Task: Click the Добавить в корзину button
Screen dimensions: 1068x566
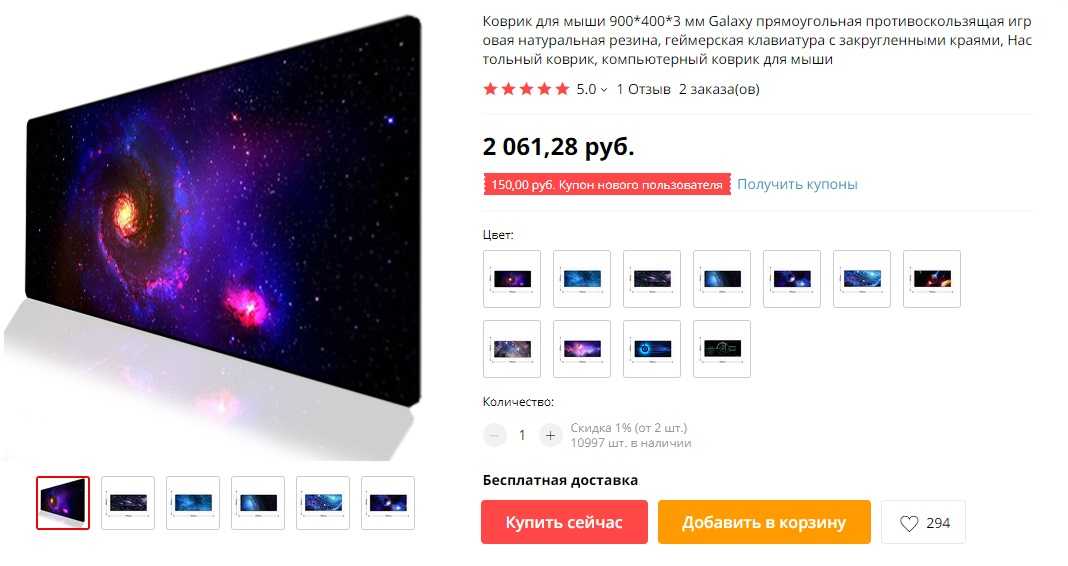Action: coord(764,522)
